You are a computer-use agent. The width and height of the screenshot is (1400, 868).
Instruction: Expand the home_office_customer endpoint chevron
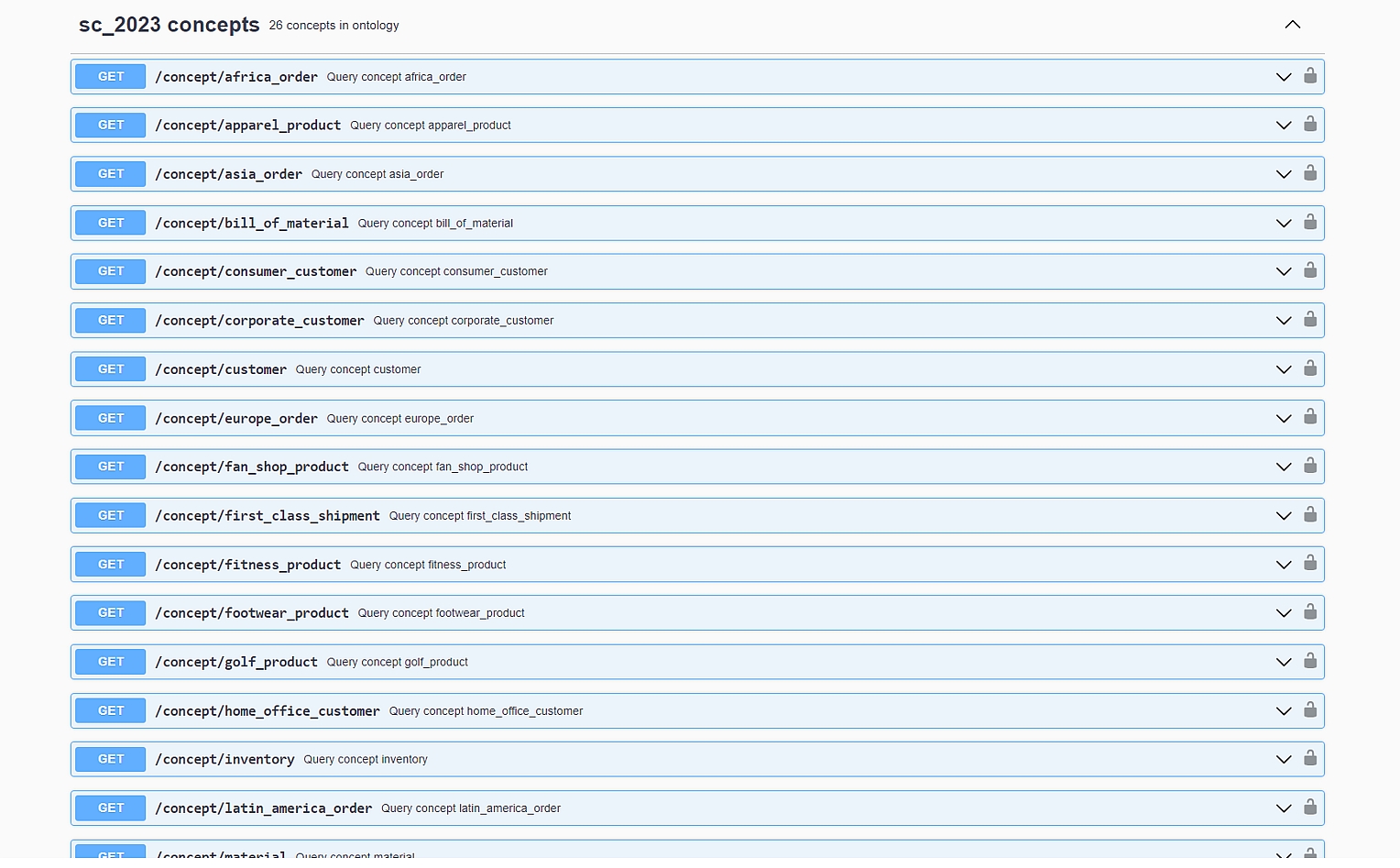coord(1284,711)
